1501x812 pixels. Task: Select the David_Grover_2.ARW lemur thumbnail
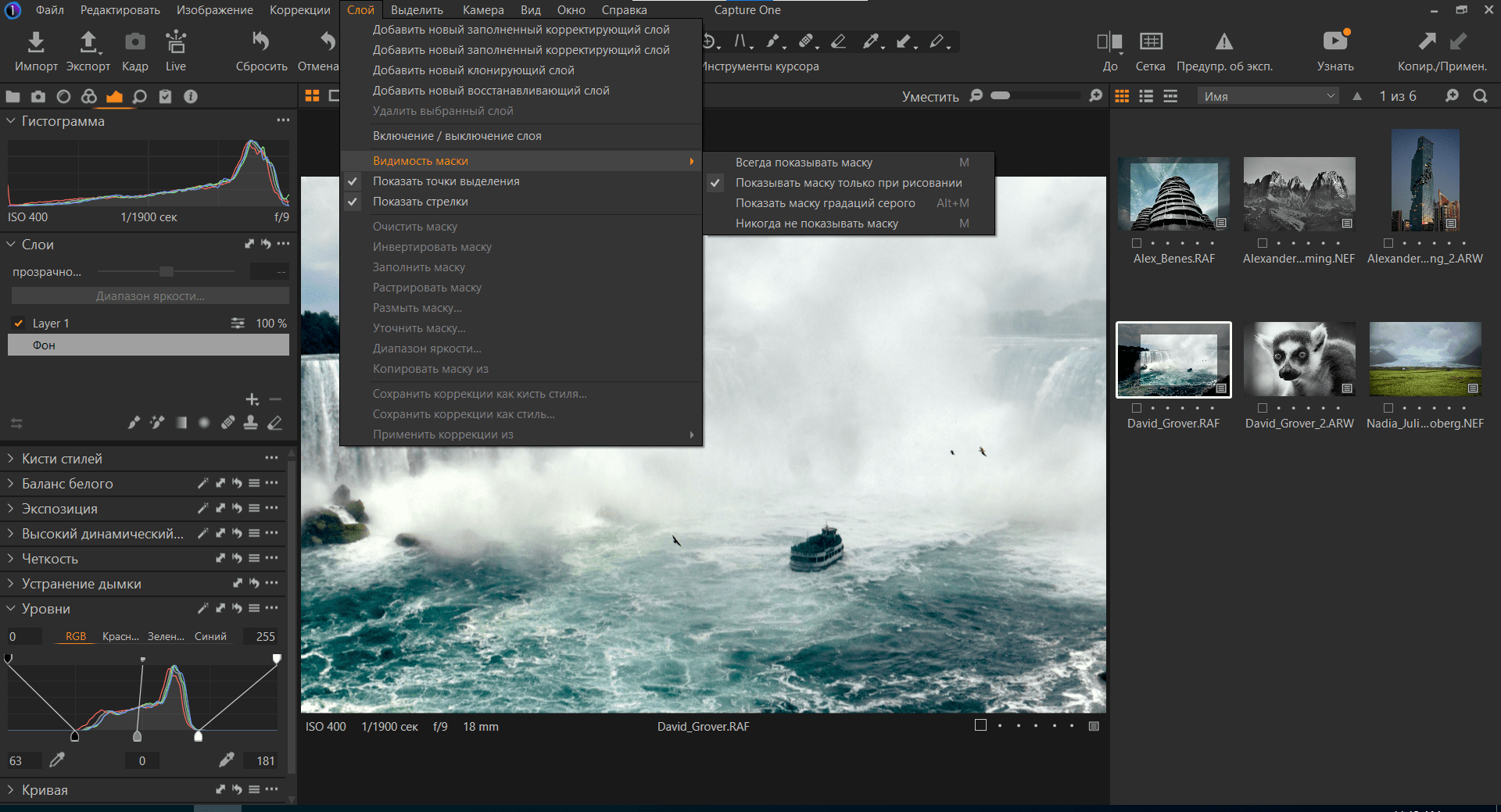click(x=1299, y=359)
